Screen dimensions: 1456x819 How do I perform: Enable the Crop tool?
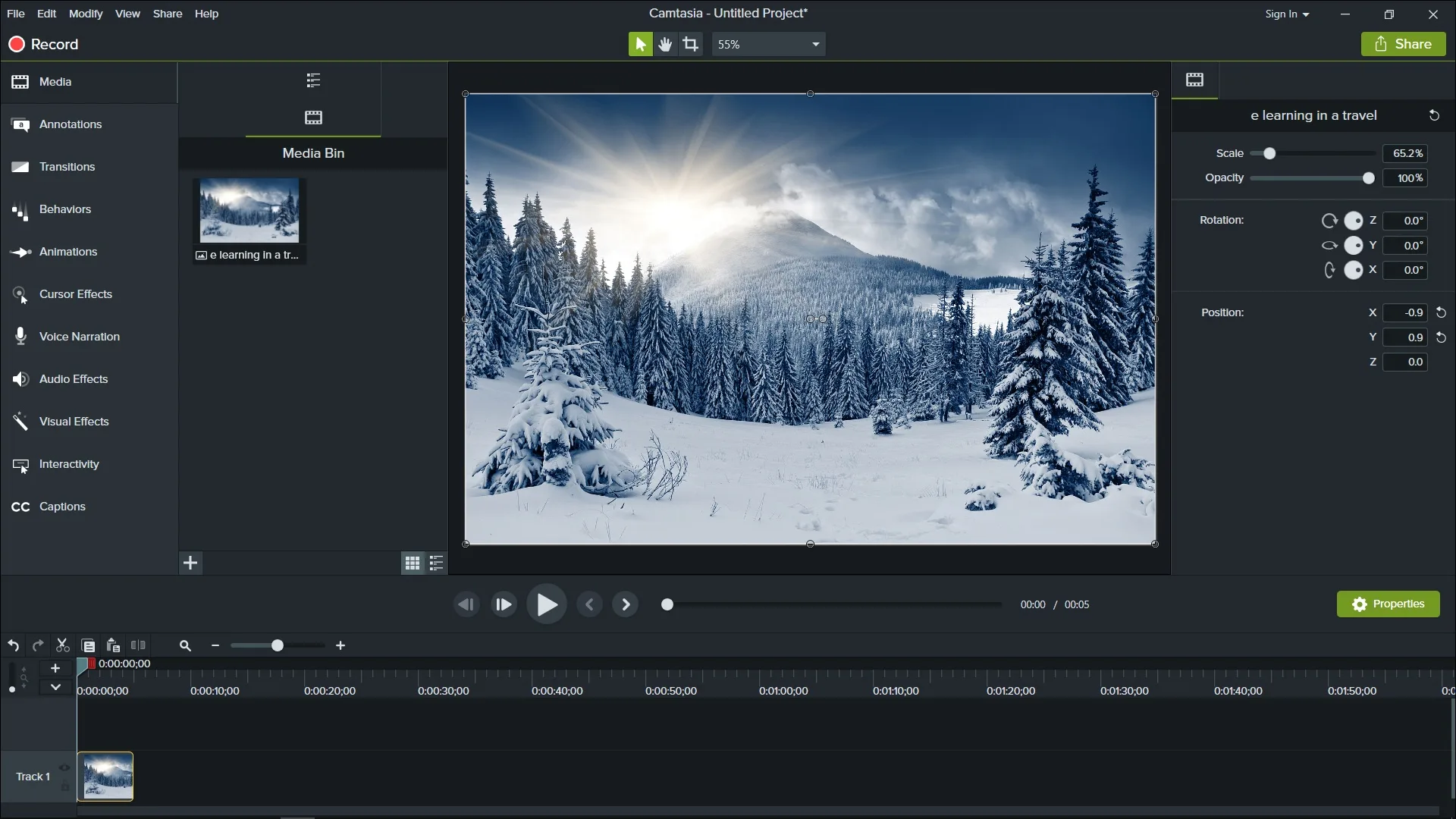point(691,45)
